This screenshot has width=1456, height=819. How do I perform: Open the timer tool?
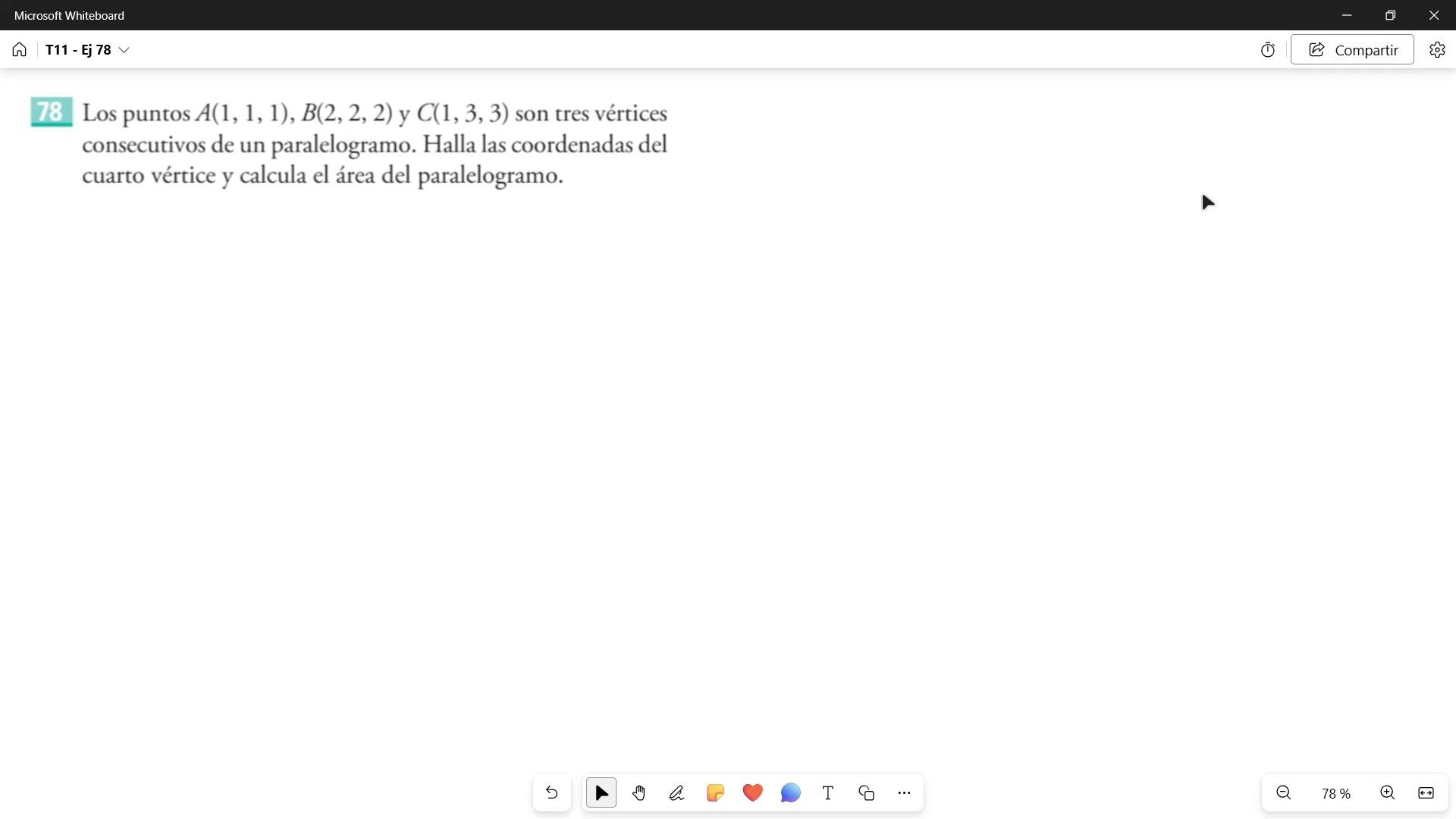coord(1268,50)
